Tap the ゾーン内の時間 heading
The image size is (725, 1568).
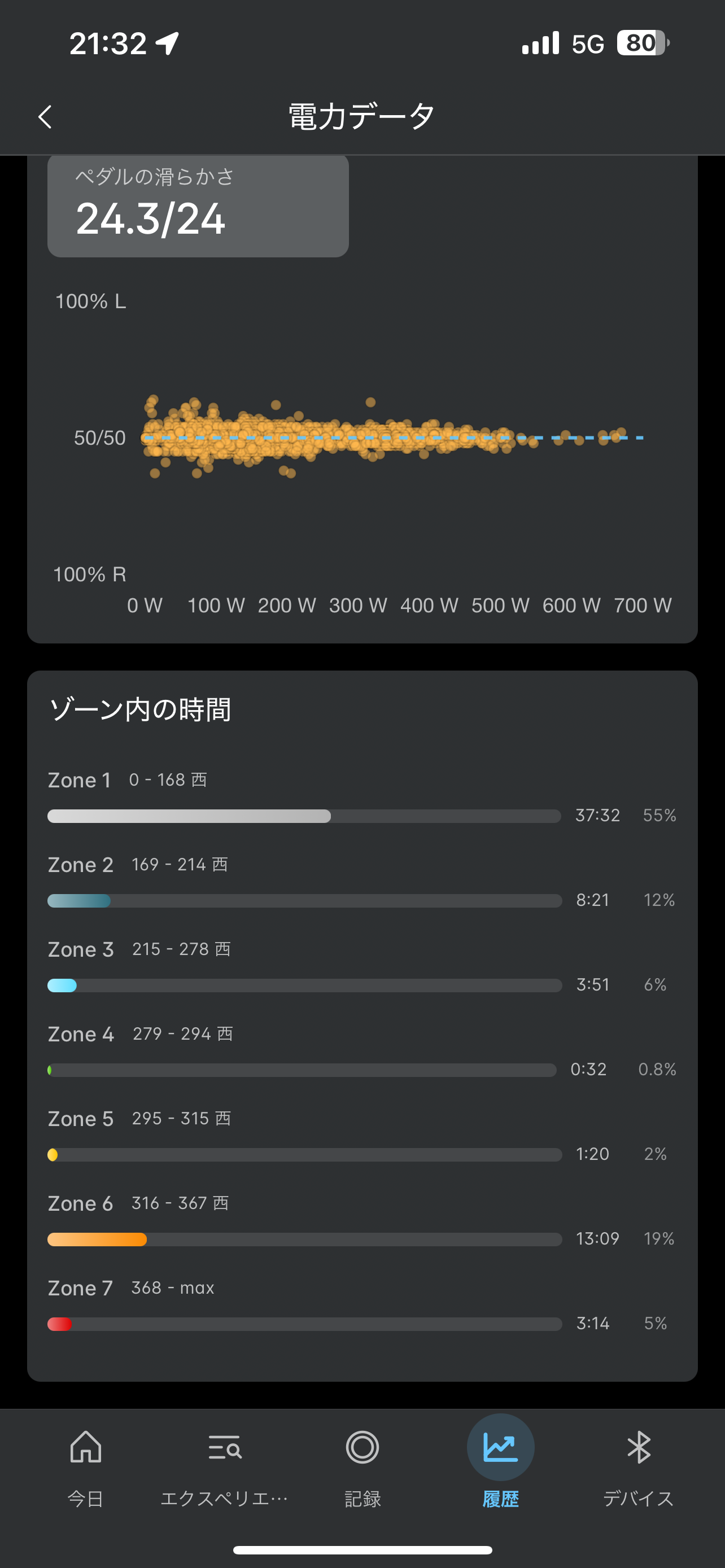click(x=141, y=709)
